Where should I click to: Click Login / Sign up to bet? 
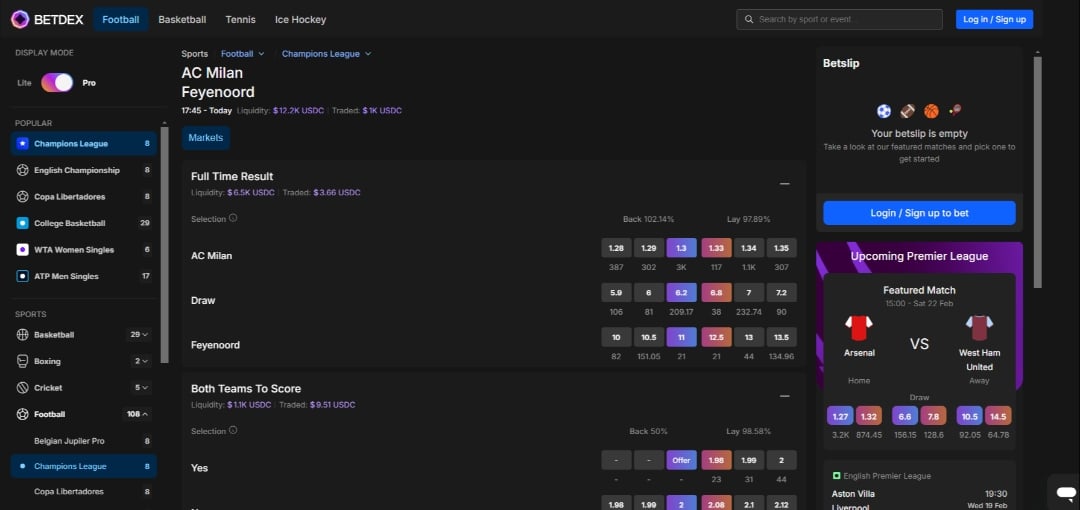point(920,213)
